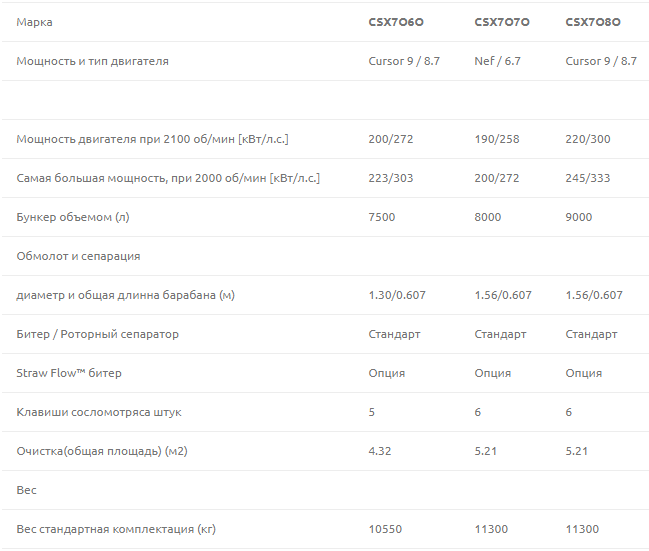Click the 9000 bunker volume value

[x=579, y=217]
